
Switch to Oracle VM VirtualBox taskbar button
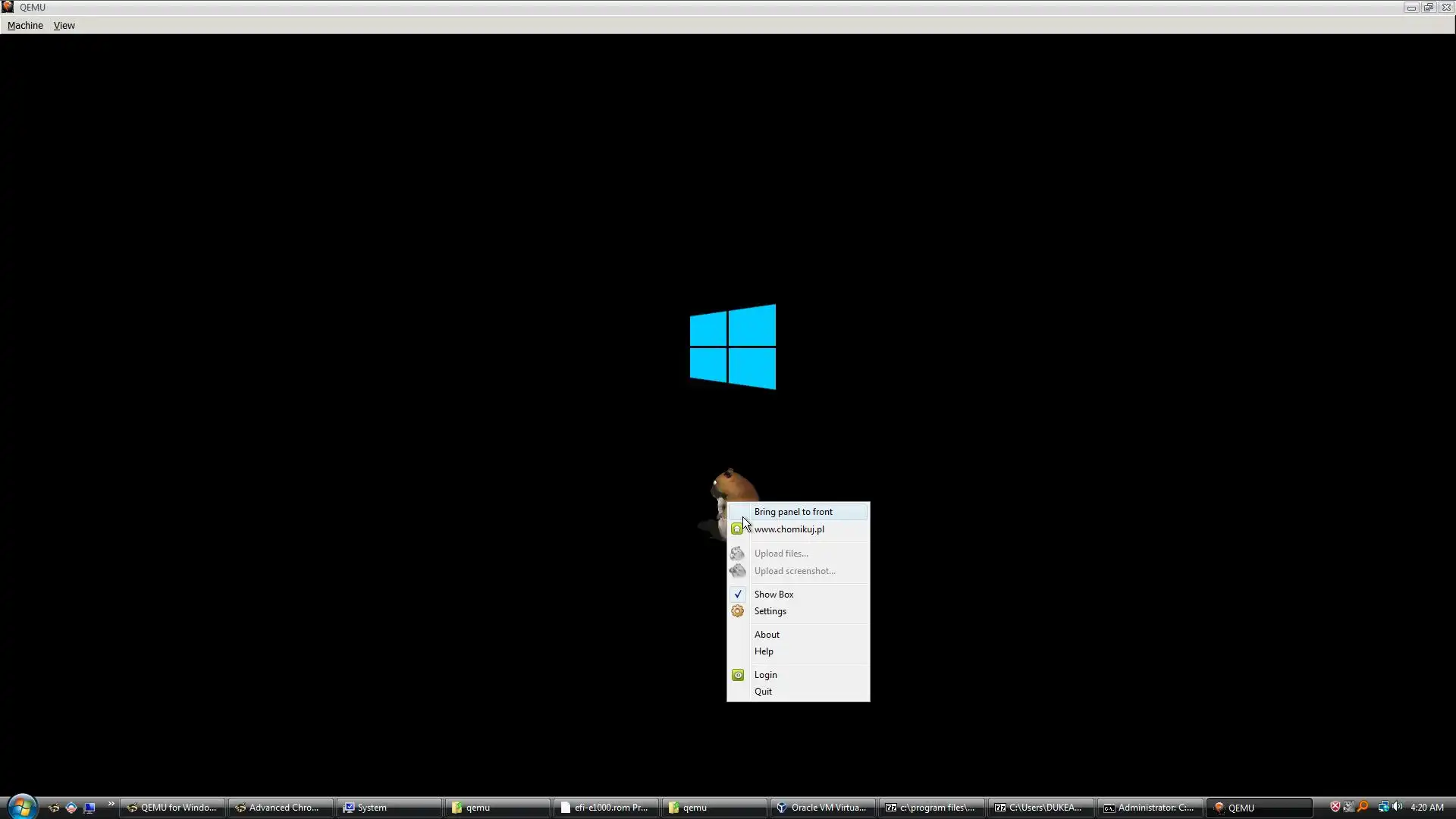pyautogui.click(x=822, y=808)
